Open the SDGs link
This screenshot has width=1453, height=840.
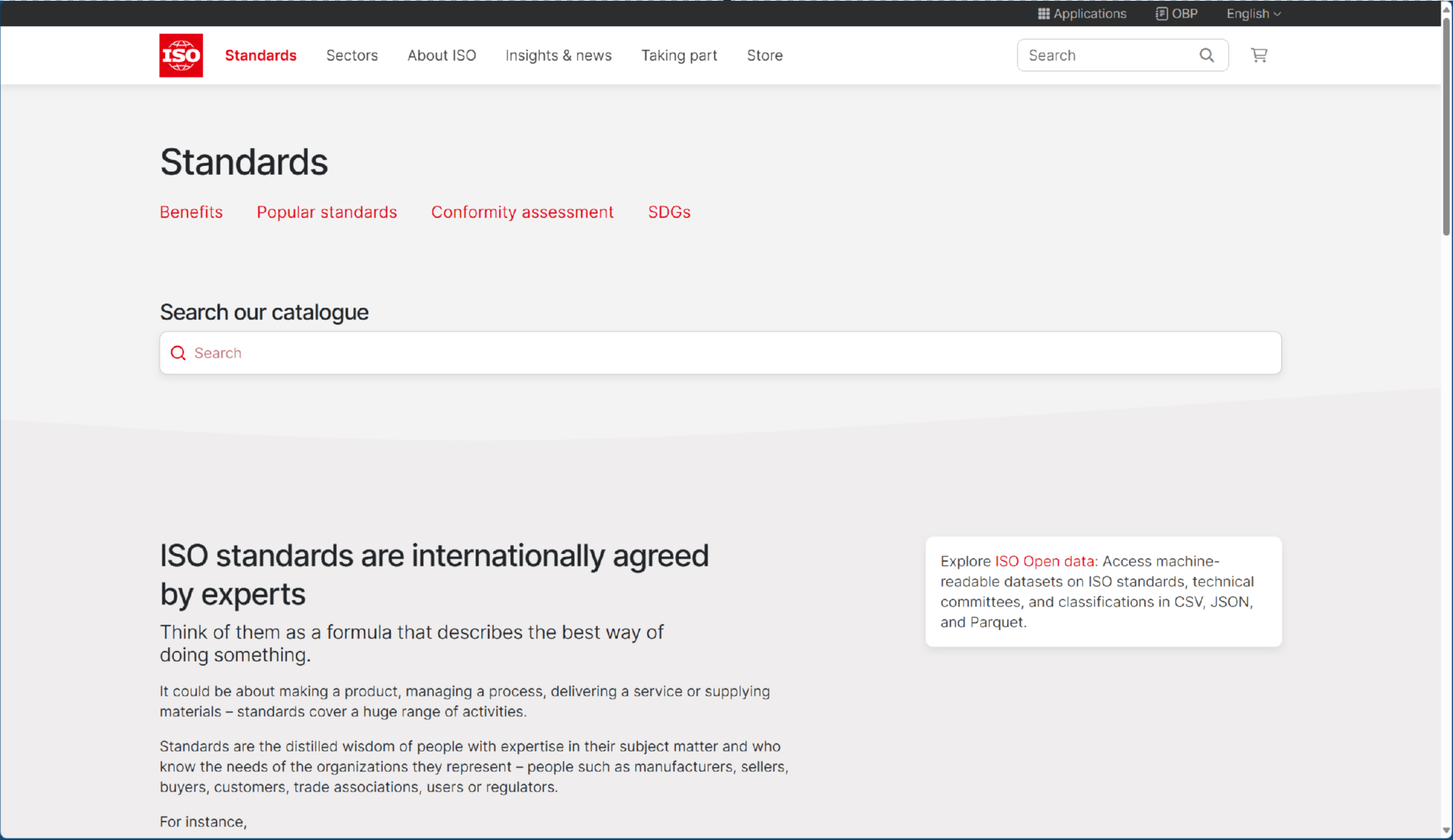click(668, 212)
